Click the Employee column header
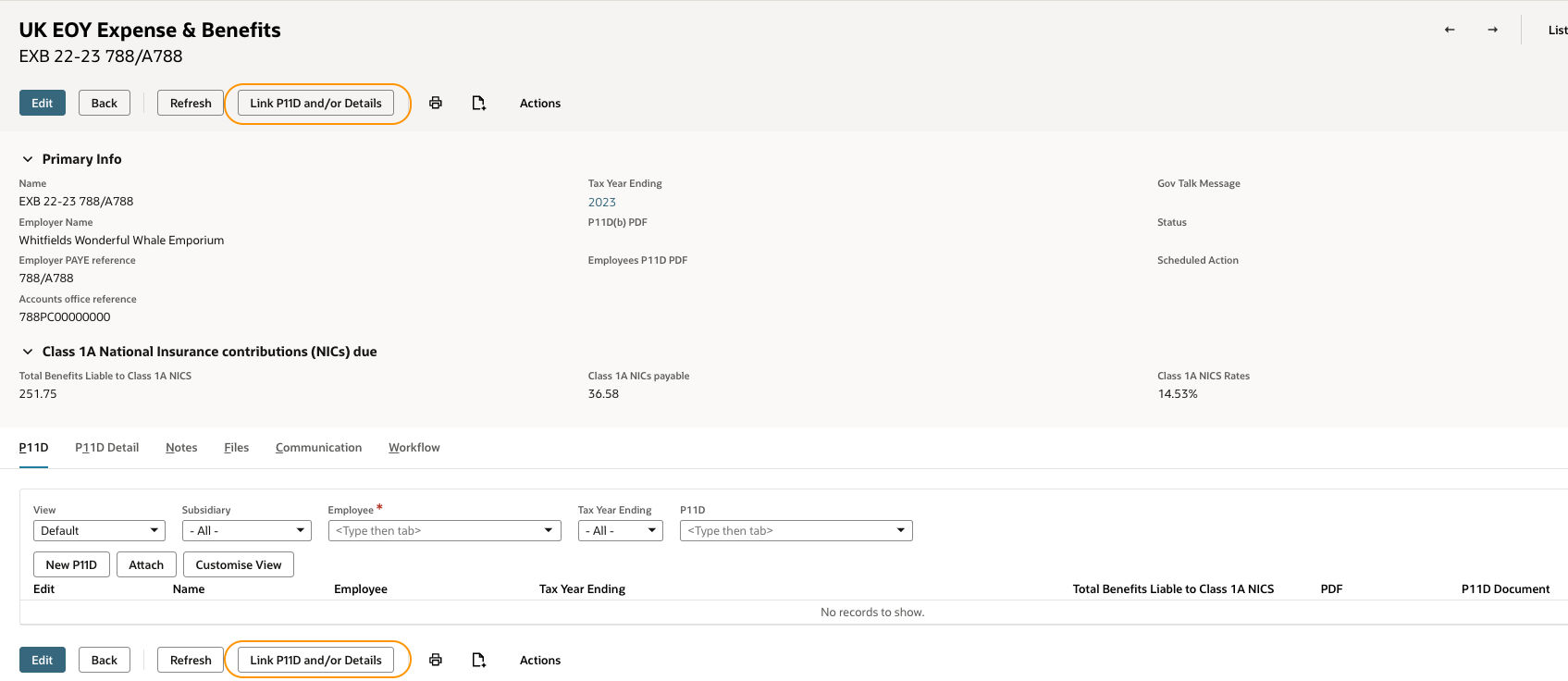Image resolution: width=1568 pixels, height=681 pixels. pos(361,588)
